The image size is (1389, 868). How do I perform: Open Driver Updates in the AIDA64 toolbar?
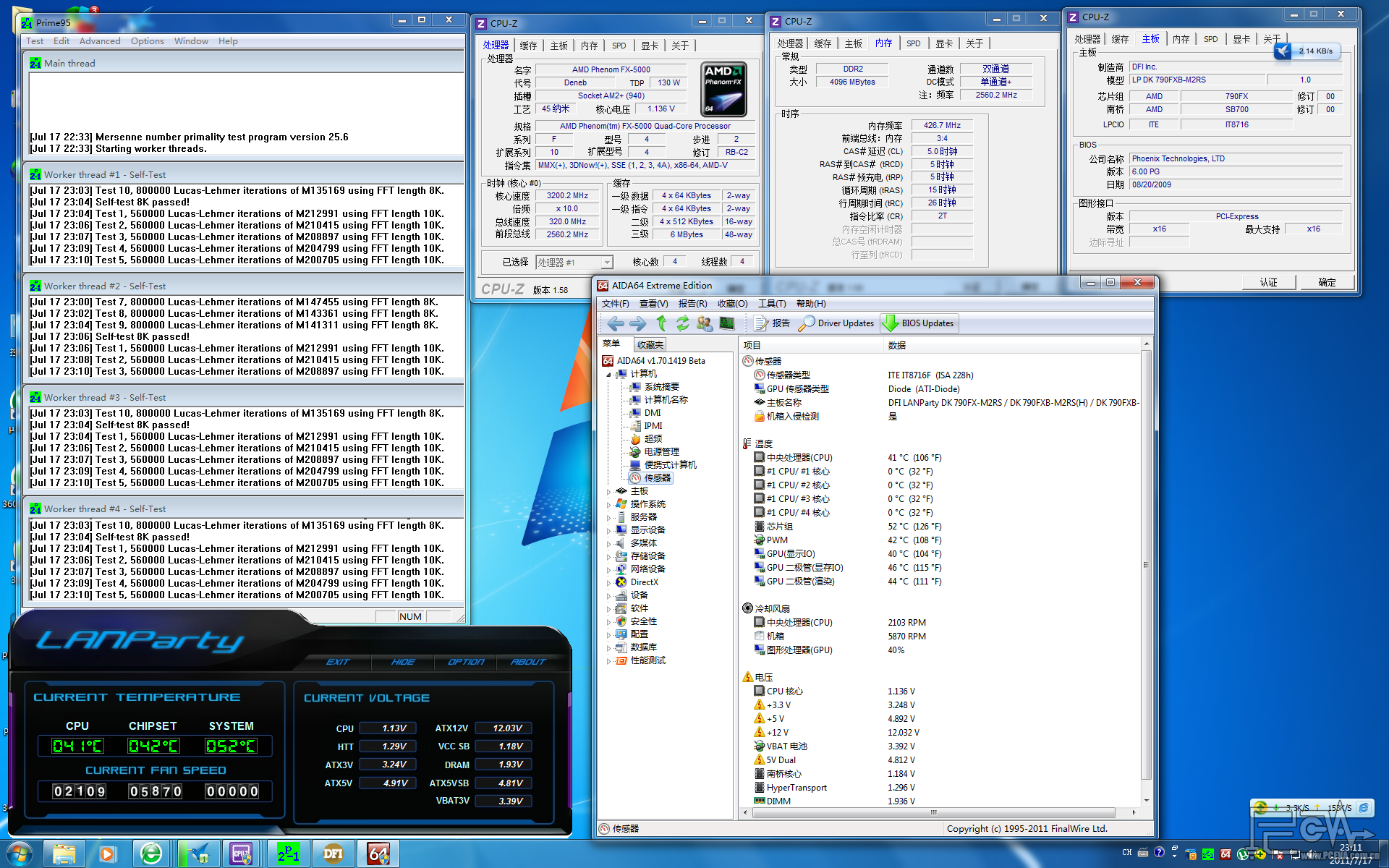pyautogui.click(x=836, y=323)
